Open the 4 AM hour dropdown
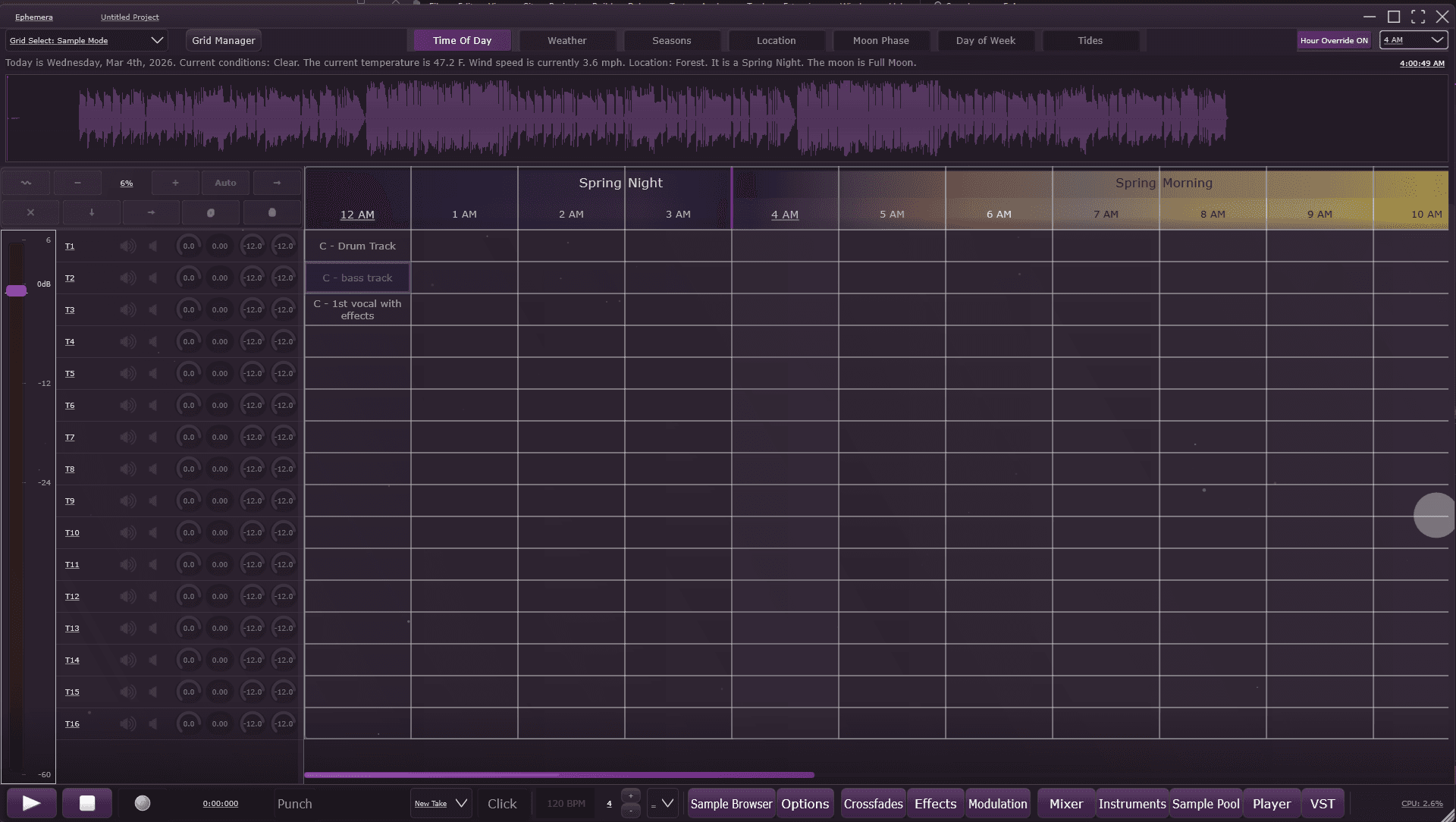This screenshot has width=1456, height=822. (1413, 40)
